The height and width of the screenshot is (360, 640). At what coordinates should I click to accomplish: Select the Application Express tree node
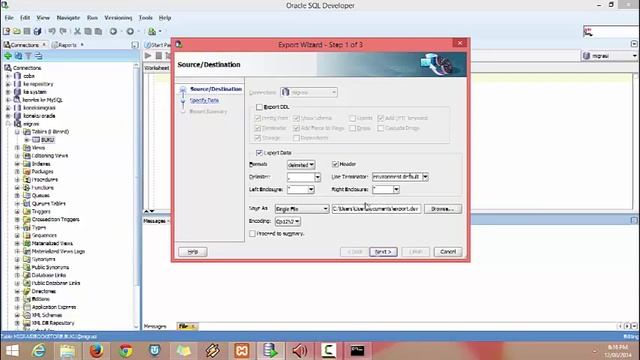click(54, 307)
